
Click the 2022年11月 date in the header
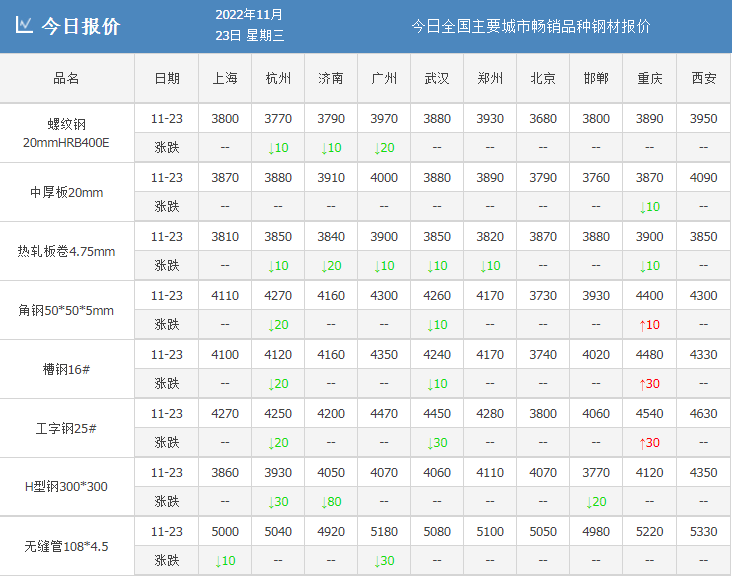[x=249, y=15]
